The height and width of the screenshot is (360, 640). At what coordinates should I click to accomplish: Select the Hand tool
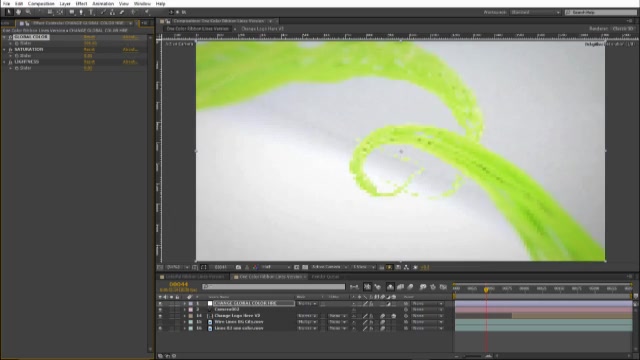pos(18,13)
